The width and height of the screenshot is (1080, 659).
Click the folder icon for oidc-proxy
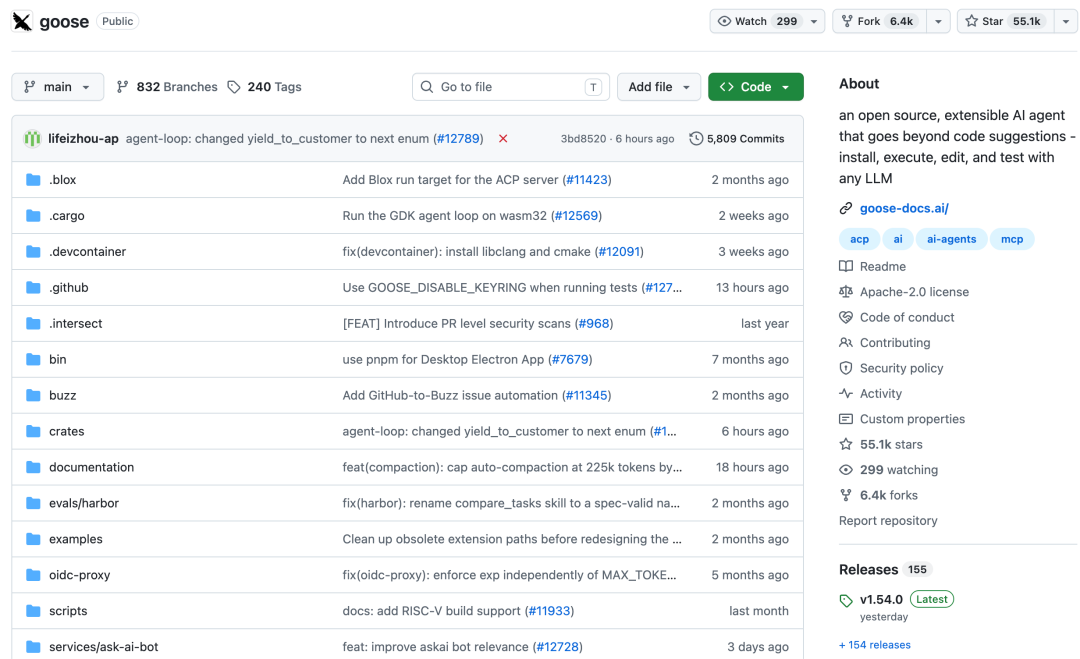(33, 574)
